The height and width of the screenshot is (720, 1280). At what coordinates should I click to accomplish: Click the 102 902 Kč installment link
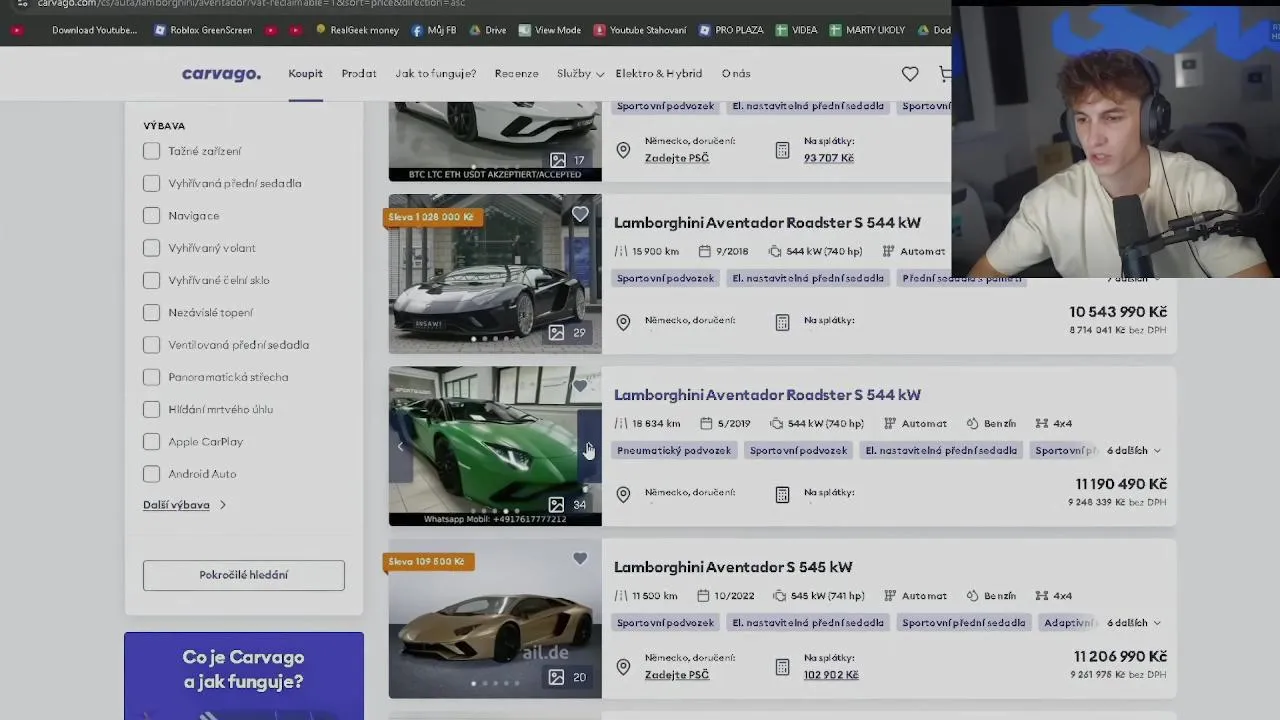pyautogui.click(x=831, y=675)
